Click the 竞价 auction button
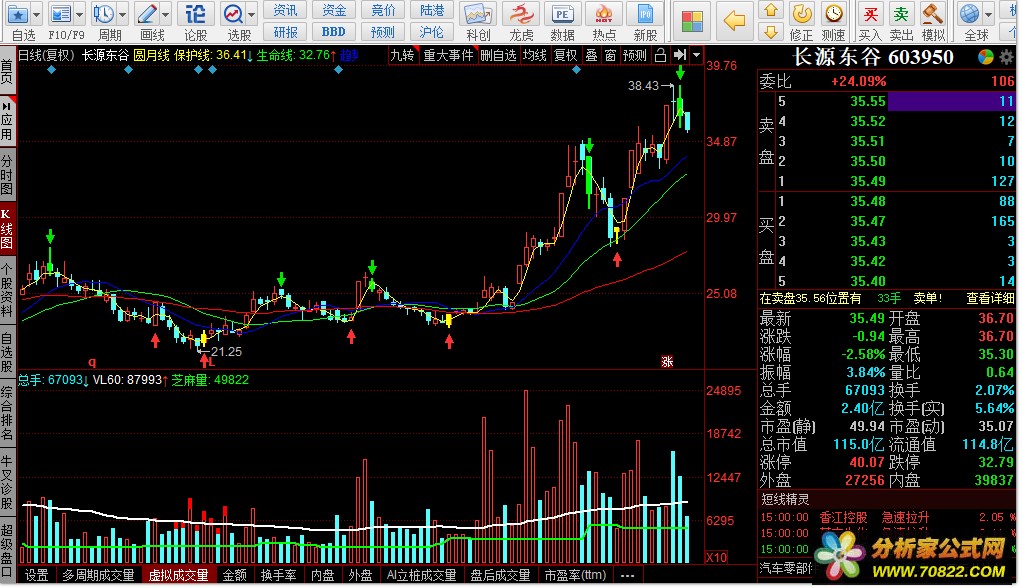 [x=383, y=10]
